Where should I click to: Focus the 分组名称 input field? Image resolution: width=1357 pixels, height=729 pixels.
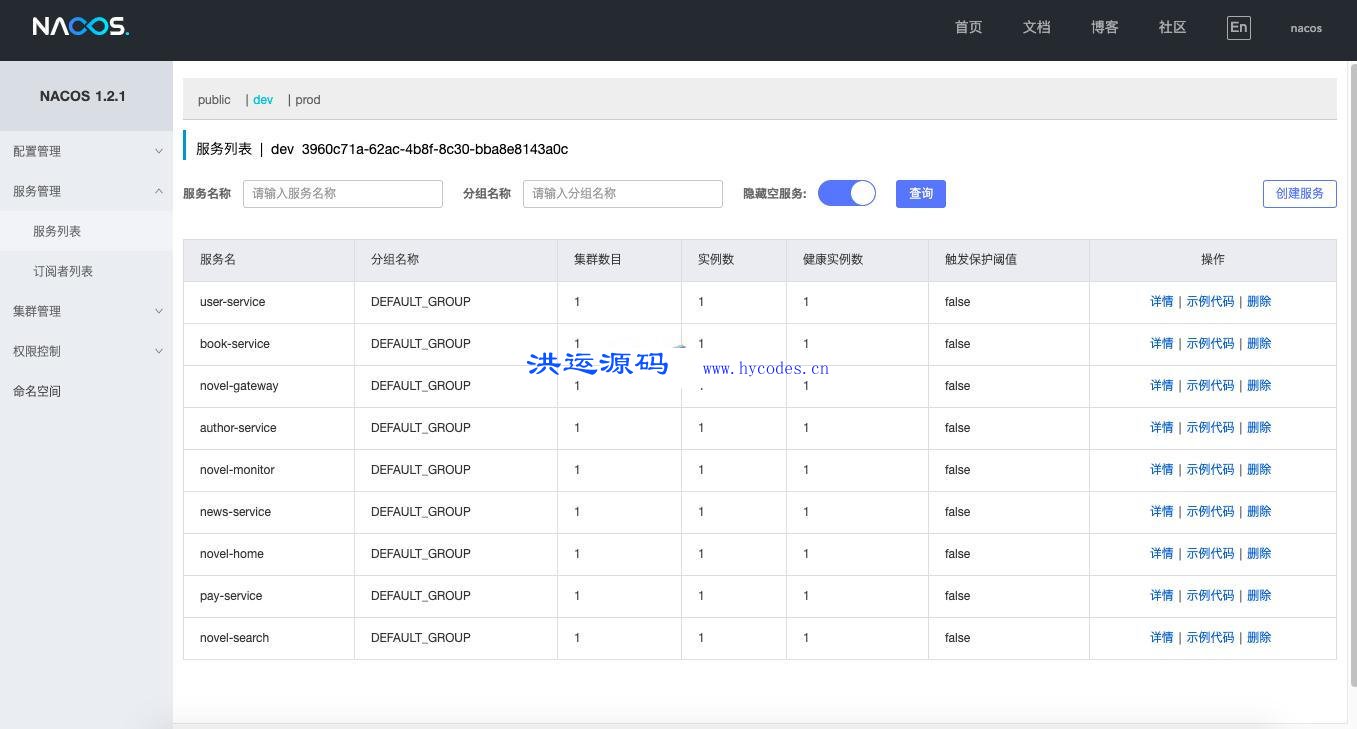(623, 194)
